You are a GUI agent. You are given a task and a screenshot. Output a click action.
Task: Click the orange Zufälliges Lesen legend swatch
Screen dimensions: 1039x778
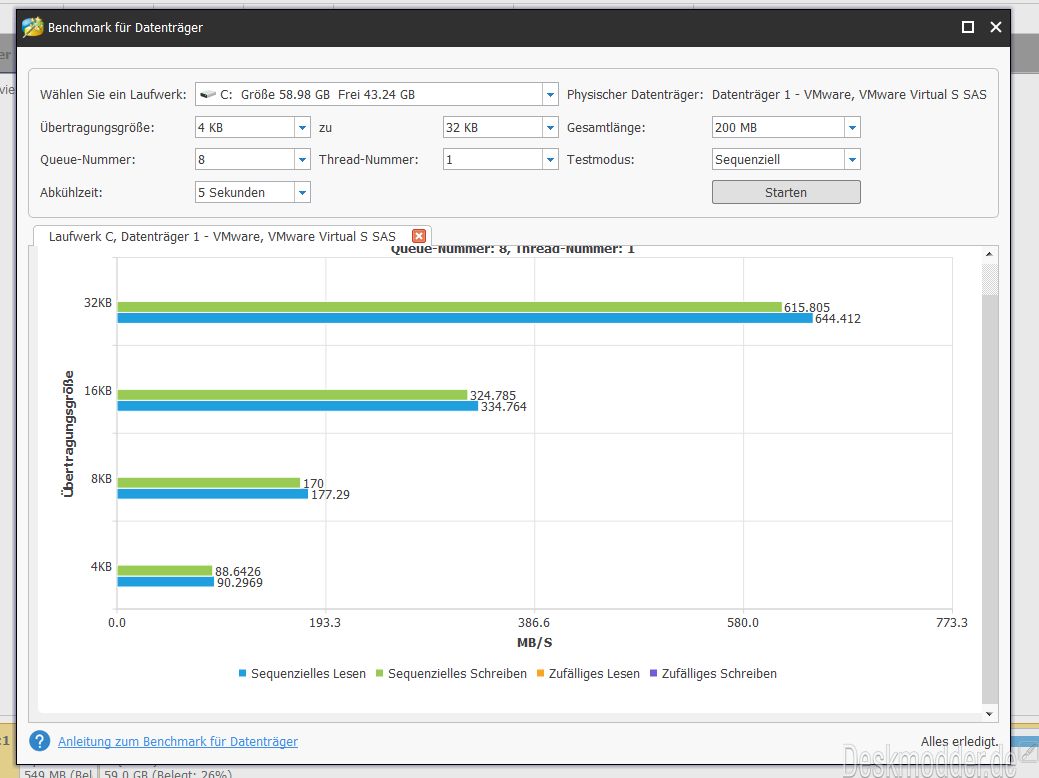540,673
